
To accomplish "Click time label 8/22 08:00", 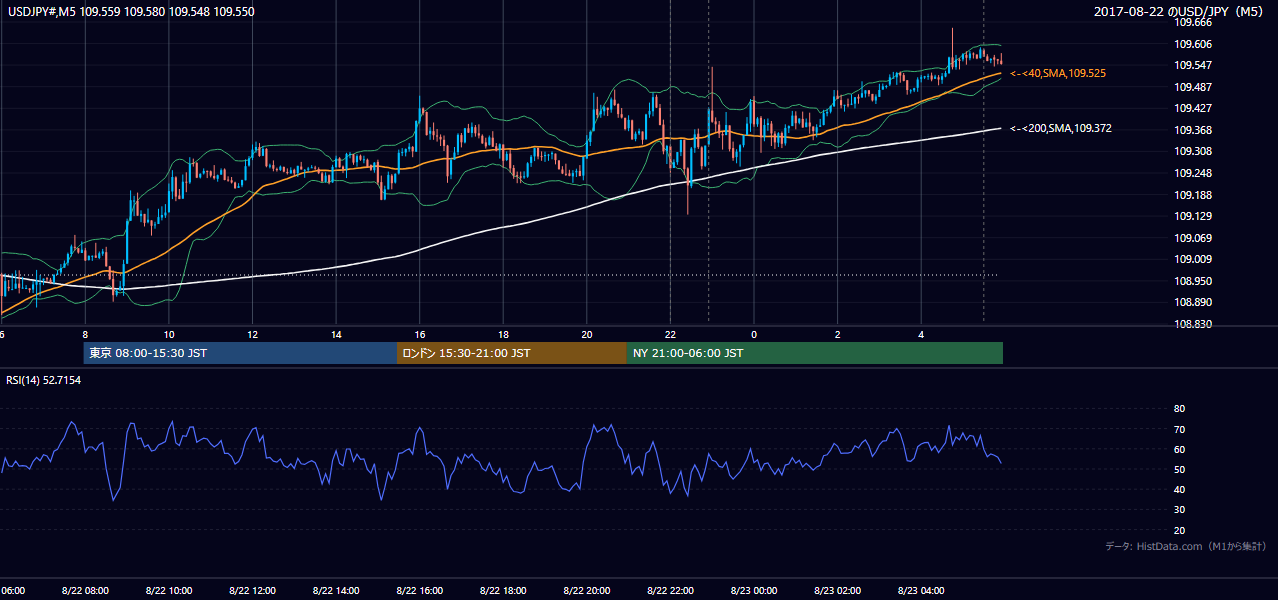I will (85, 591).
